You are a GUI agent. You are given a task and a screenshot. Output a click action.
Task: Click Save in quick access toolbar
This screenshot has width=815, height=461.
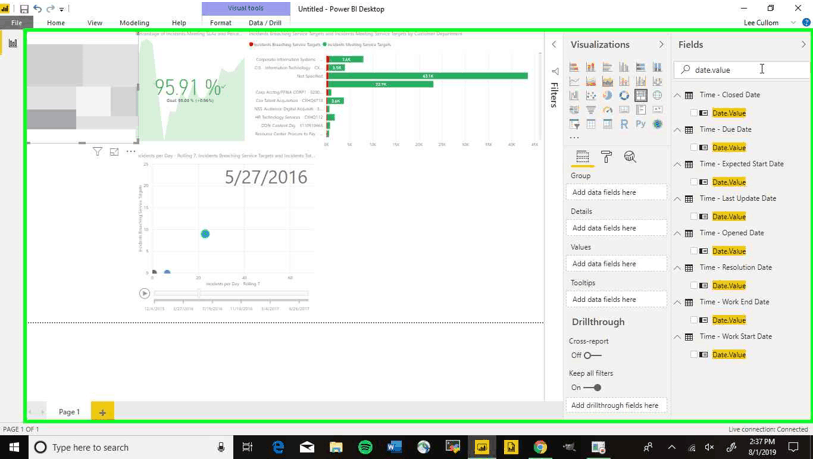[24, 9]
